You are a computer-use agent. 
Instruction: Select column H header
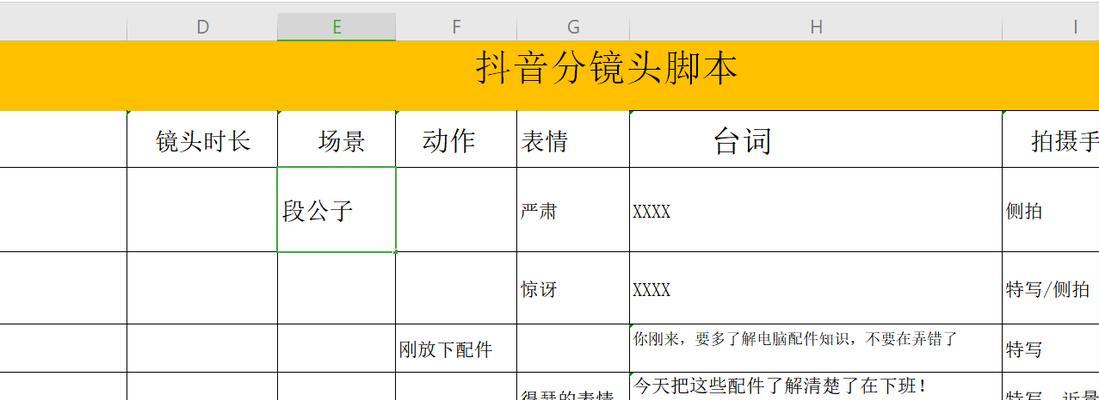pos(816,27)
